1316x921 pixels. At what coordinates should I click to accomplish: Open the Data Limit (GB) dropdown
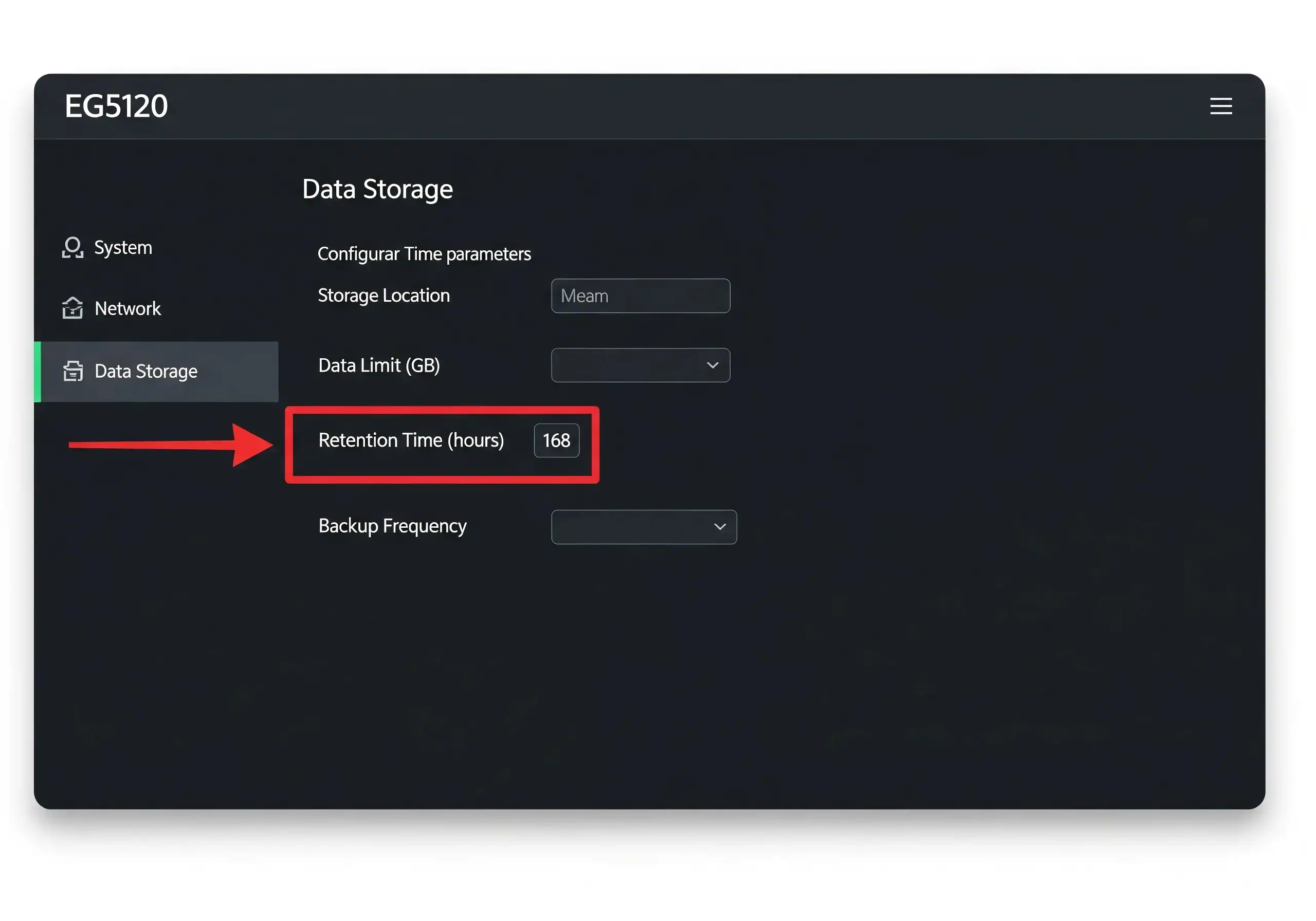(x=640, y=365)
